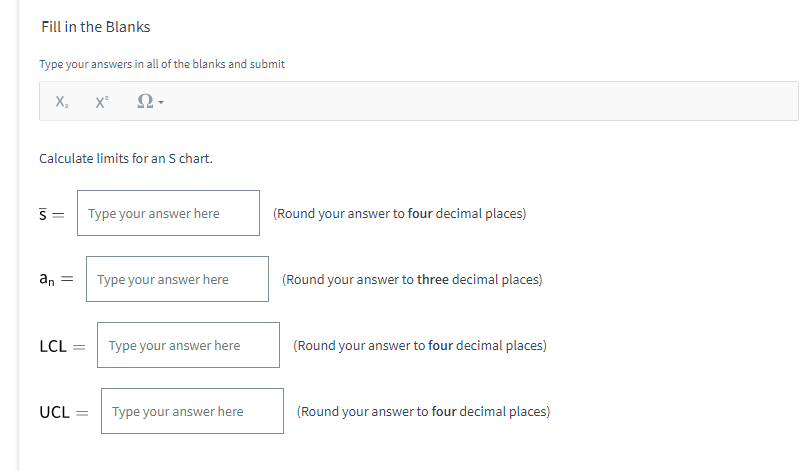Image resolution: width=804 pixels, height=471 pixels.
Task: Click the subscript formatting icon
Action: [63, 102]
